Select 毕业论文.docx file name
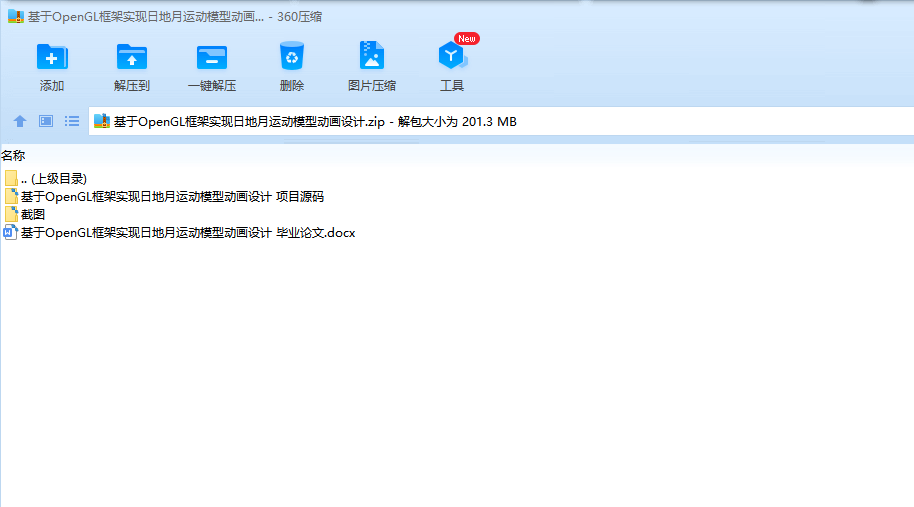The width and height of the screenshot is (914, 507). coord(188,233)
